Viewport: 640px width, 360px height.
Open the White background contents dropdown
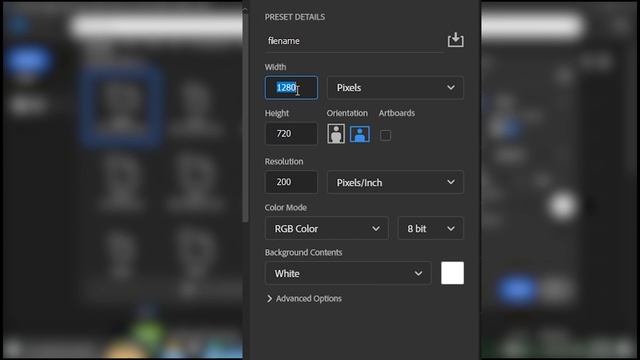(x=348, y=273)
